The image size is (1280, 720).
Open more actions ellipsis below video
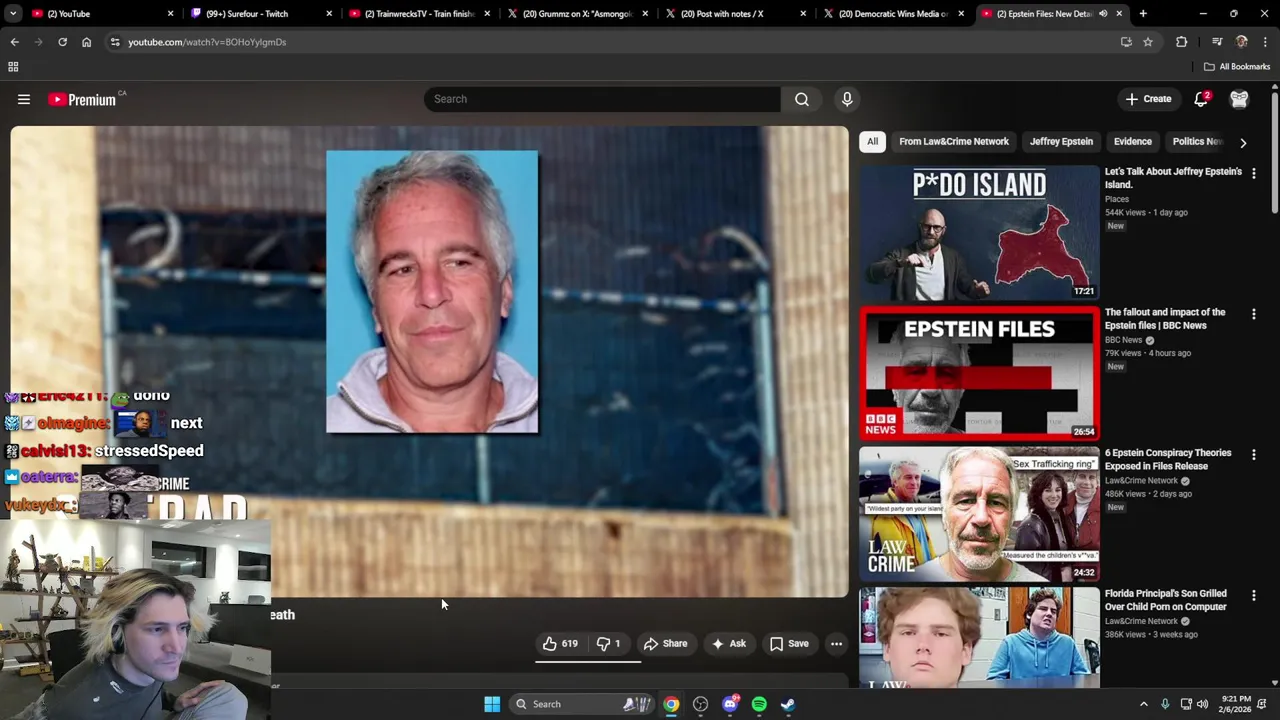(837, 644)
